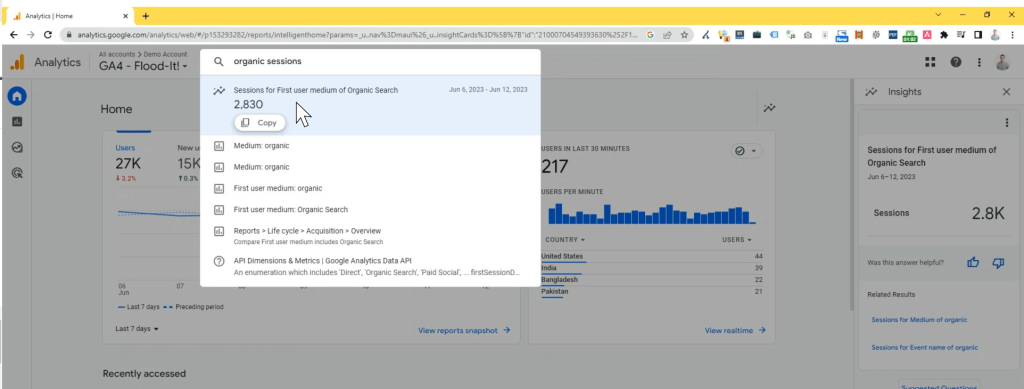
Task: Click the United States country row
Action: tap(652, 257)
